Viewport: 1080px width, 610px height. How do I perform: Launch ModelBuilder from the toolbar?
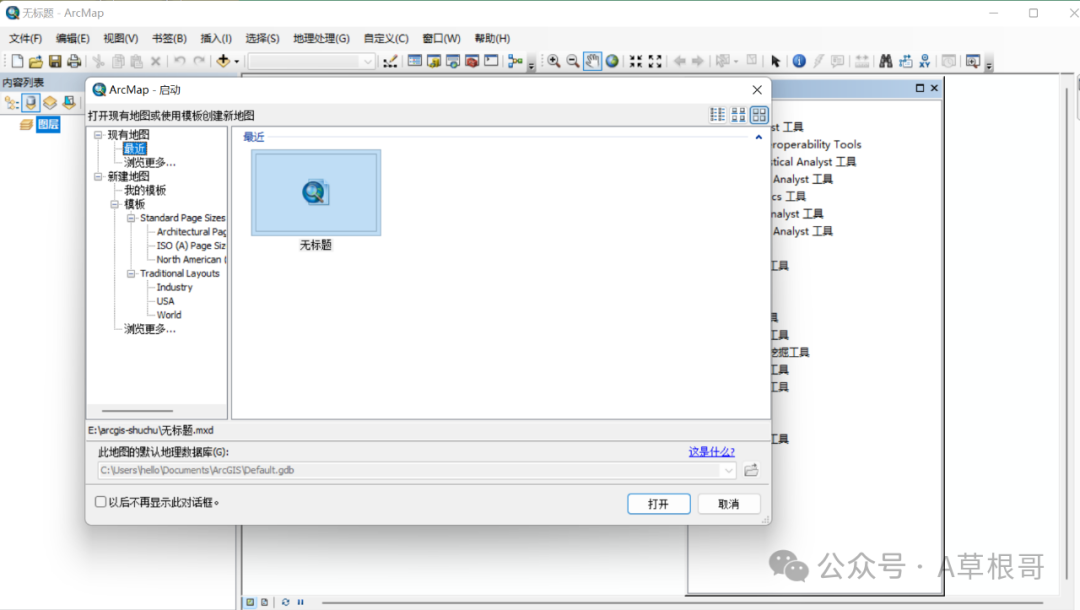pyautogui.click(x=515, y=61)
